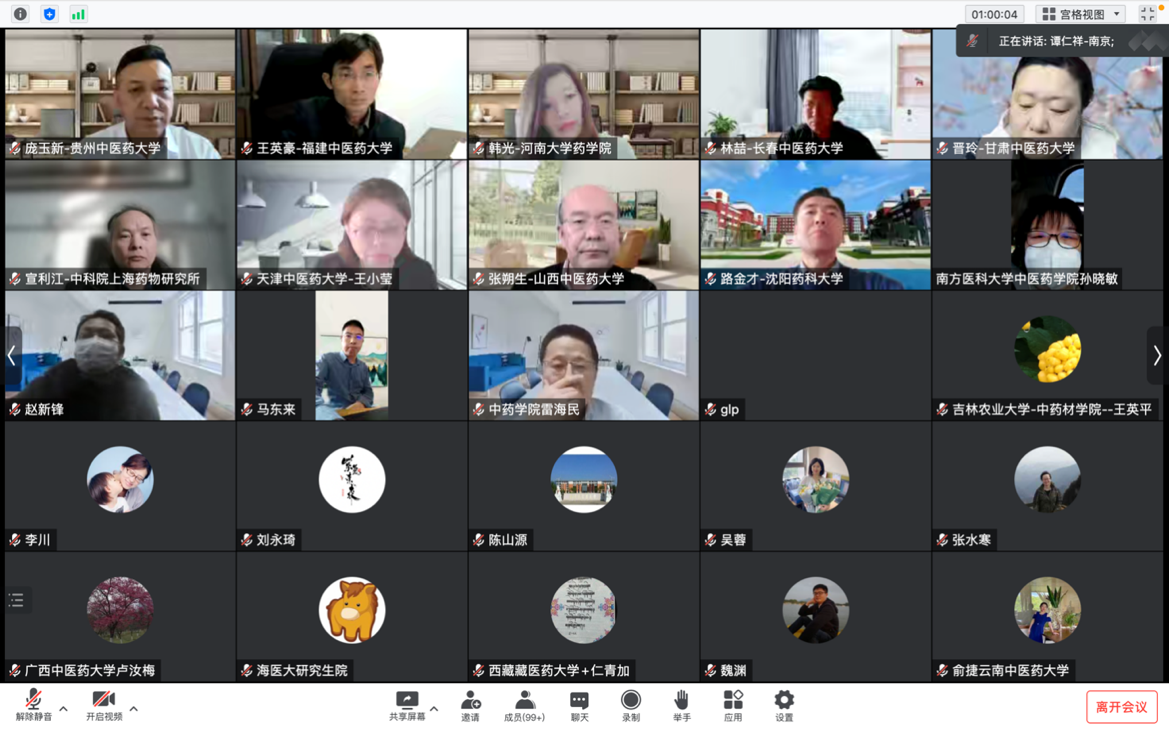Unmute microphone with 解除静音 button

click(33, 704)
